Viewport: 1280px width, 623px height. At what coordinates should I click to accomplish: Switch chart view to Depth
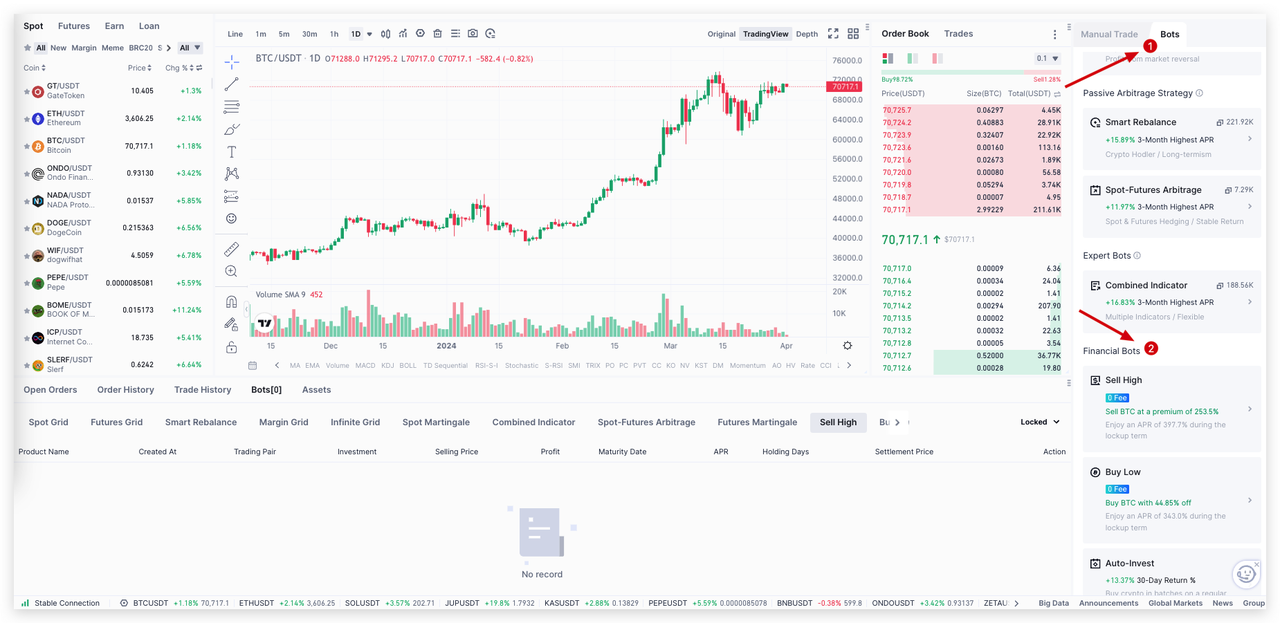[x=806, y=34]
